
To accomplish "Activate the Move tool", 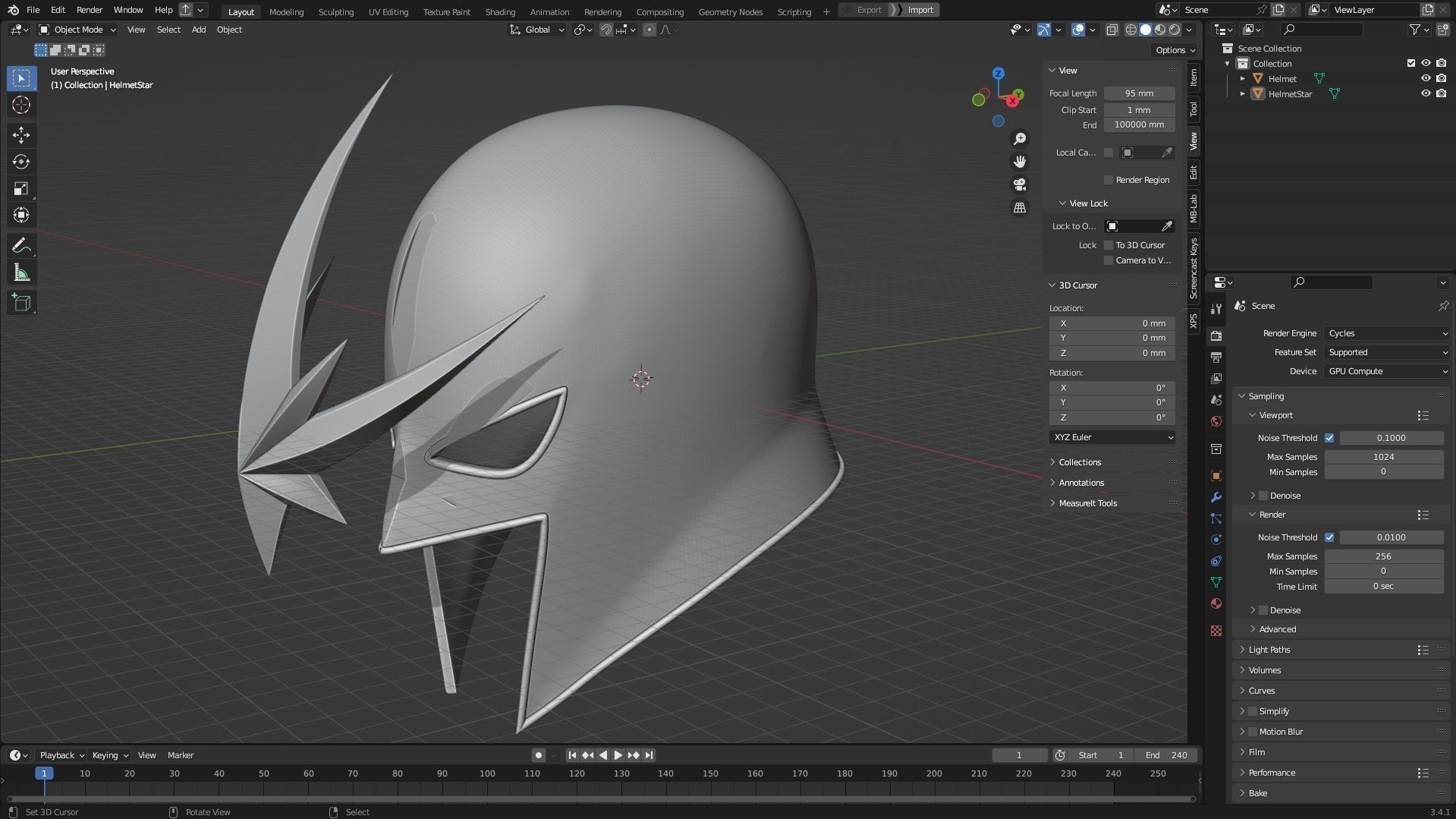I will pos(21,135).
